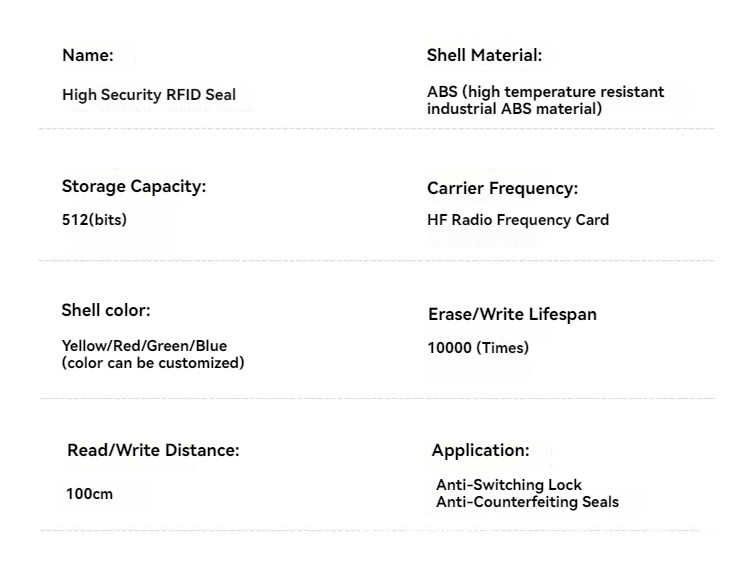Click the Erase/Write Lifespan heading
This screenshot has width=750, height=571.
[512, 314]
